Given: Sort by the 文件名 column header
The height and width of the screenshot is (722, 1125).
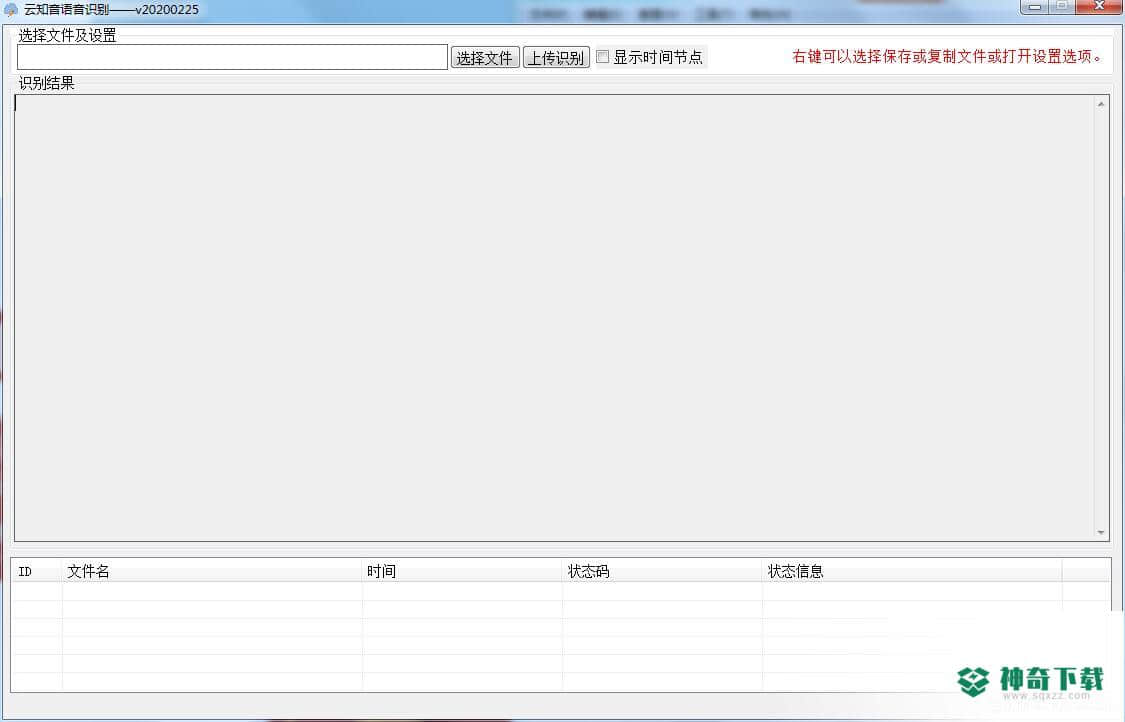Looking at the screenshot, I should [x=212, y=571].
